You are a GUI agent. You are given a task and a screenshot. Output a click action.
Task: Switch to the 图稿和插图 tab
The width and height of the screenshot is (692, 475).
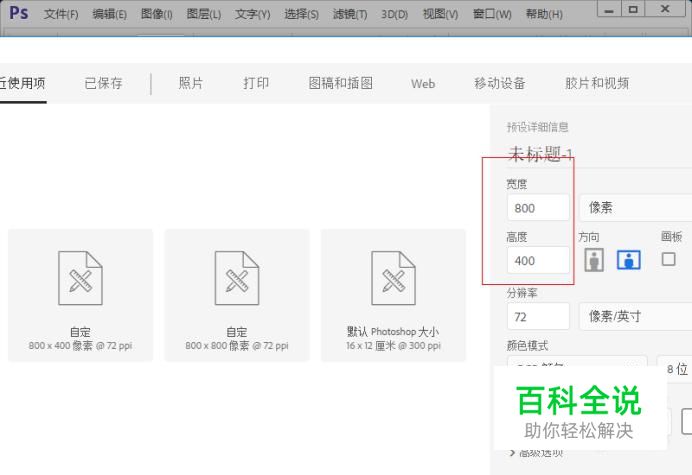(341, 83)
